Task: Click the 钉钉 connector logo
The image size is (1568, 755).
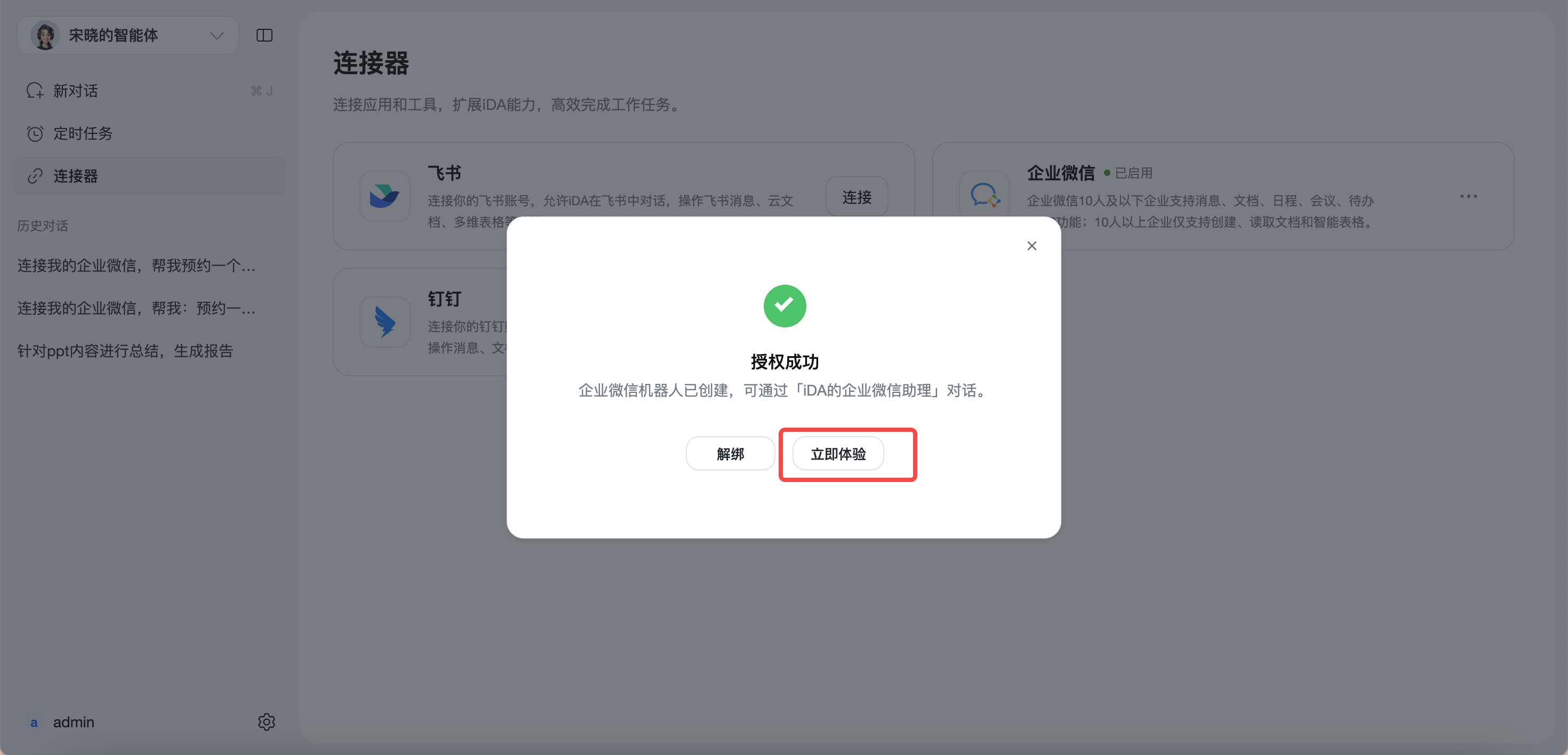Action: click(385, 322)
